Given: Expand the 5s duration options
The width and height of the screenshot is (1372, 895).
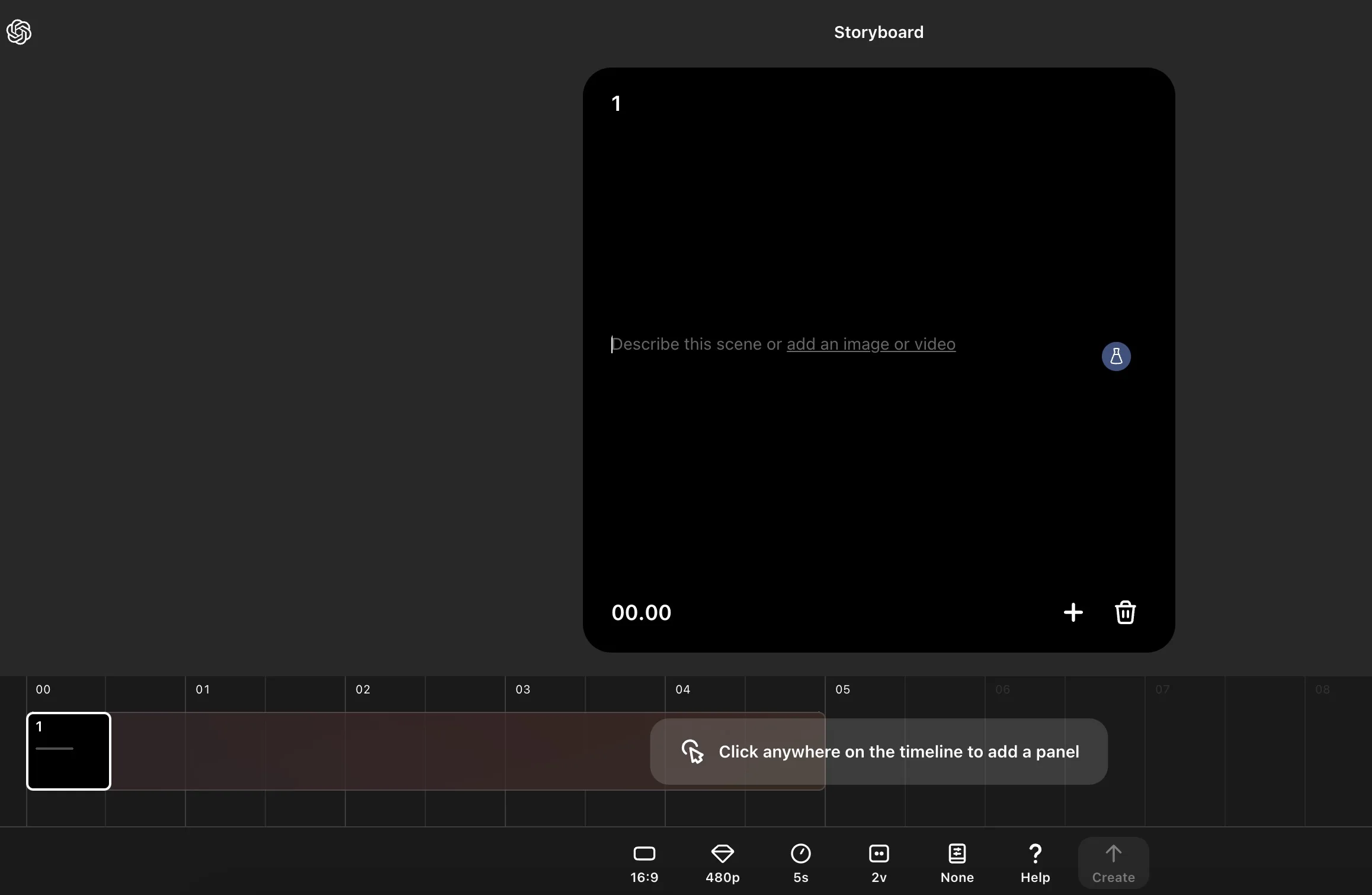Looking at the screenshot, I should tap(801, 863).
